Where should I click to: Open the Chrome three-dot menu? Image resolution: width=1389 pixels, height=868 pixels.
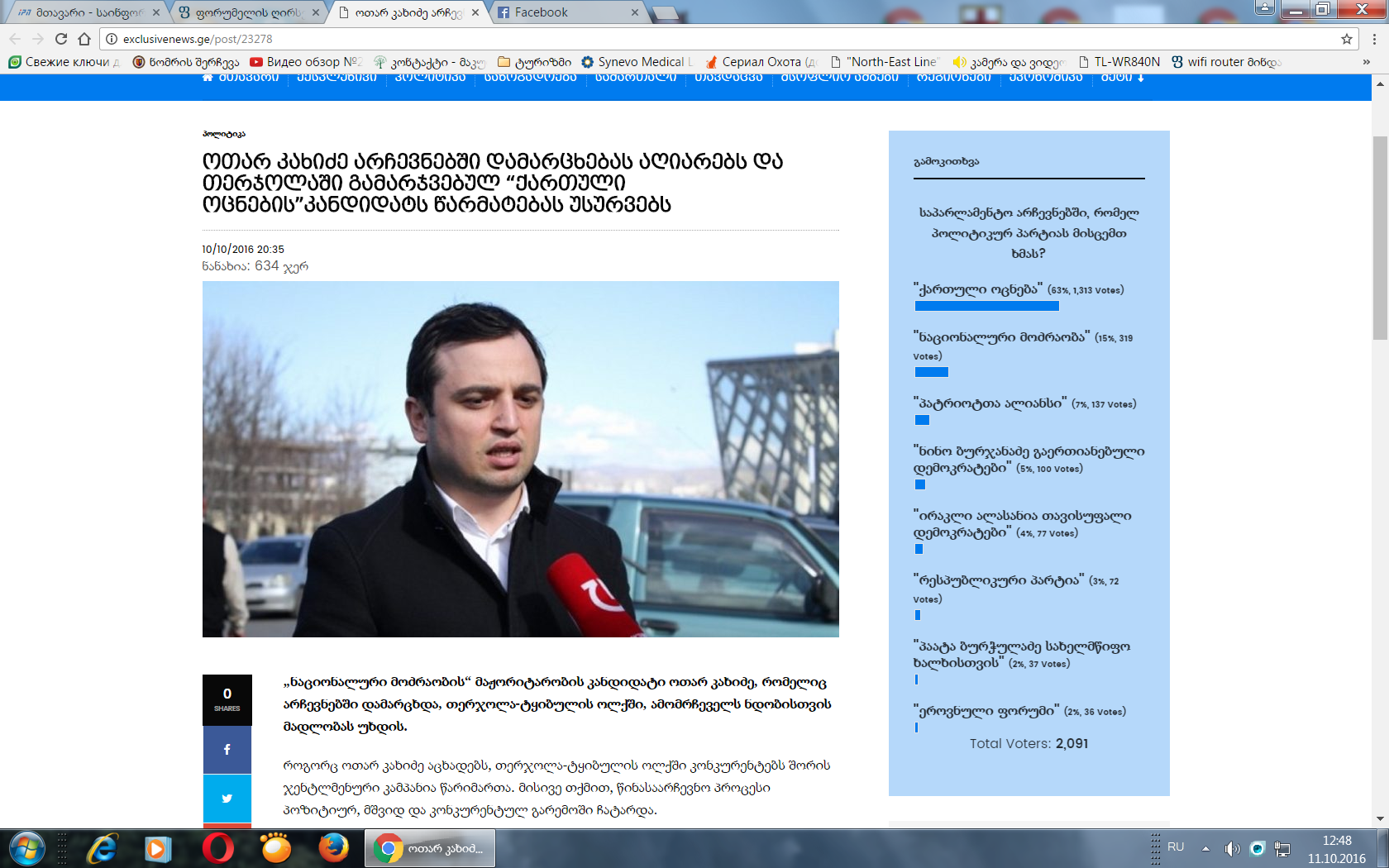1375,39
